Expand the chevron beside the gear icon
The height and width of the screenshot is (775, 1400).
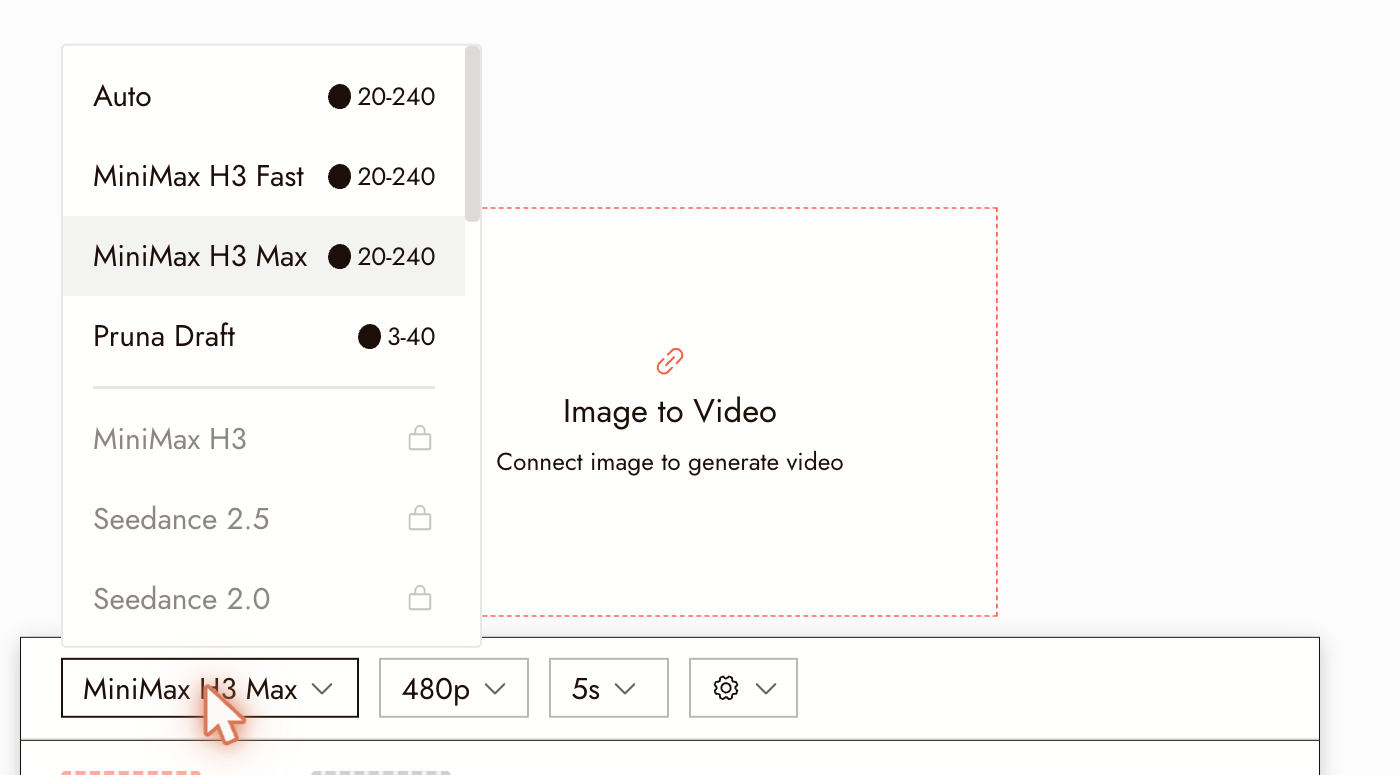[x=766, y=688]
